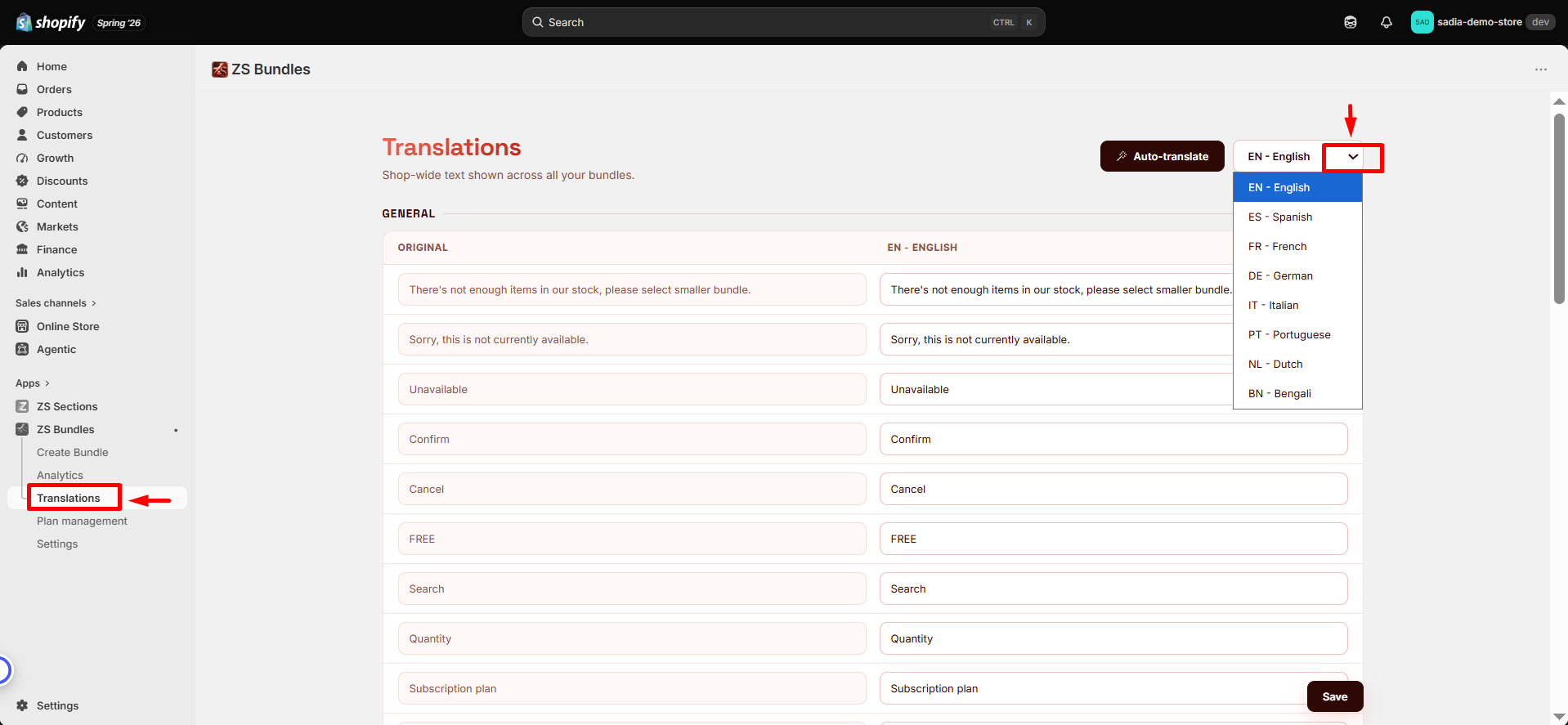Viewport: 1568px width, 725px height.
Task: Click the original FREE text field
Action: point(632,539)
